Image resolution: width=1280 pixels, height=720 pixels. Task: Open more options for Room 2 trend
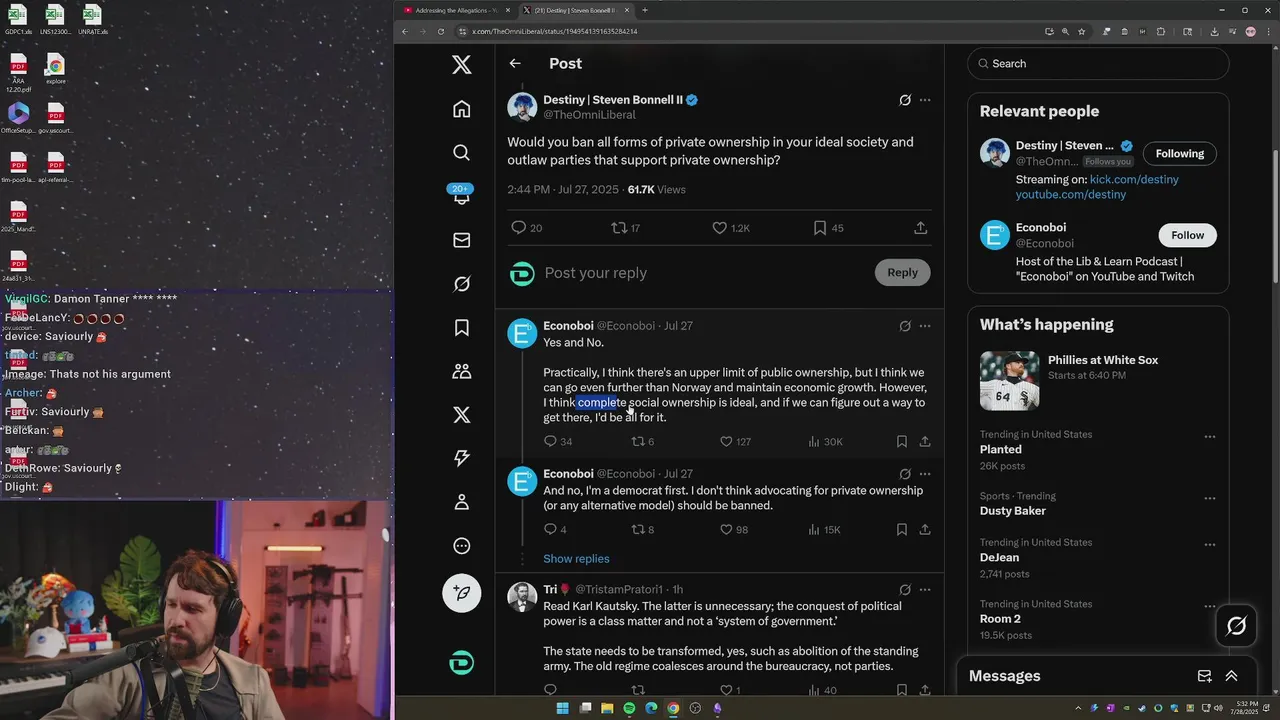[x=1210, y=607]
